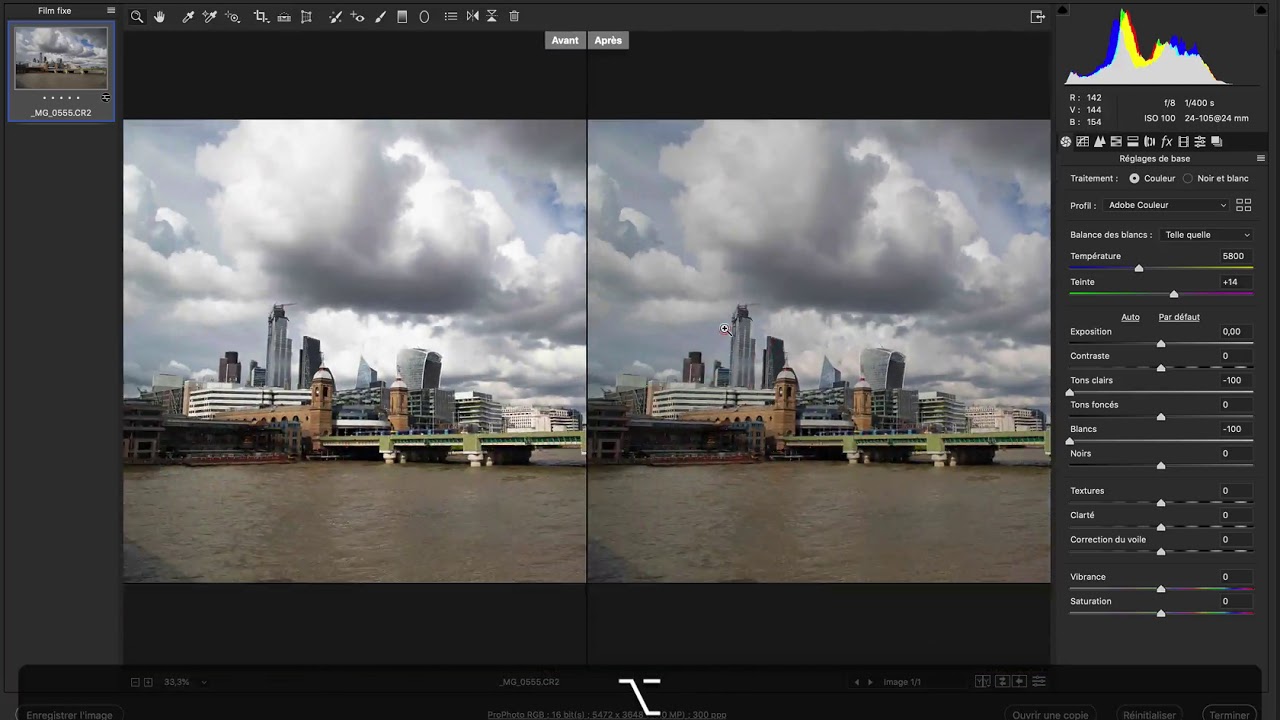Activate the Spot Removal tool
1280x720 pixels.
click(335, 17)
